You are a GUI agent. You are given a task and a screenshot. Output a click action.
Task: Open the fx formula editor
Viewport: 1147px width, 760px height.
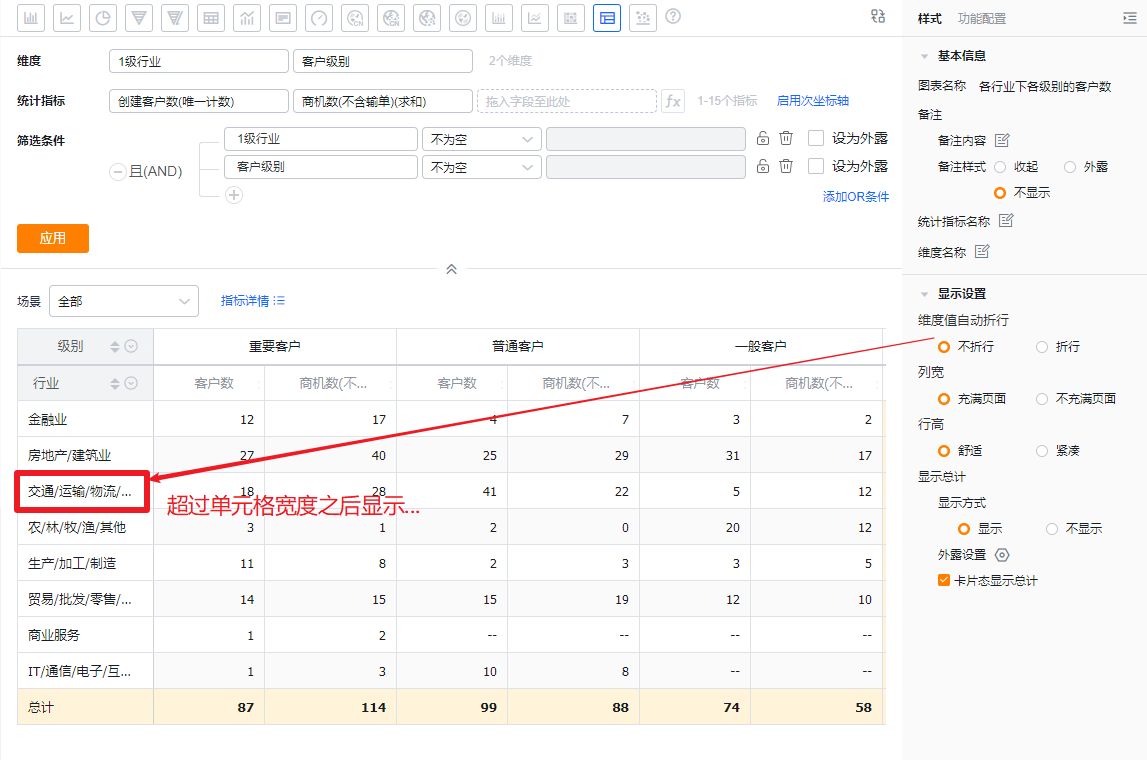(673, 101)
